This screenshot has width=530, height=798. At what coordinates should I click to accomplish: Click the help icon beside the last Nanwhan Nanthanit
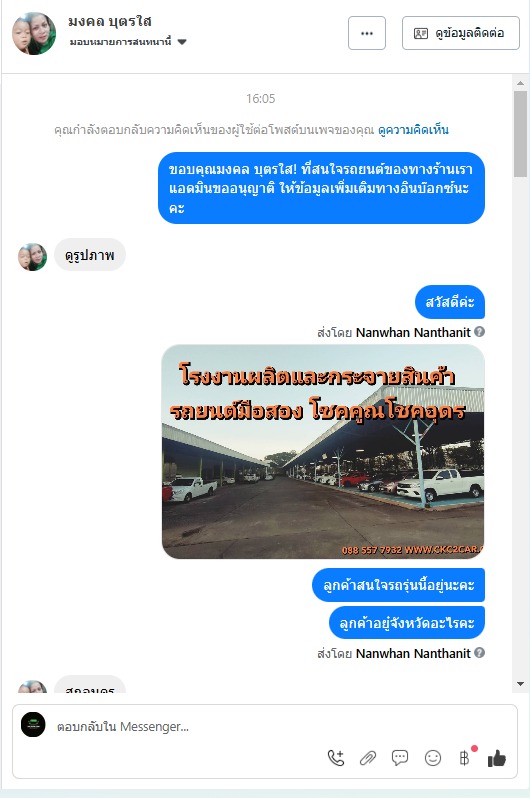pyautogui.click(x=479, y=652)
